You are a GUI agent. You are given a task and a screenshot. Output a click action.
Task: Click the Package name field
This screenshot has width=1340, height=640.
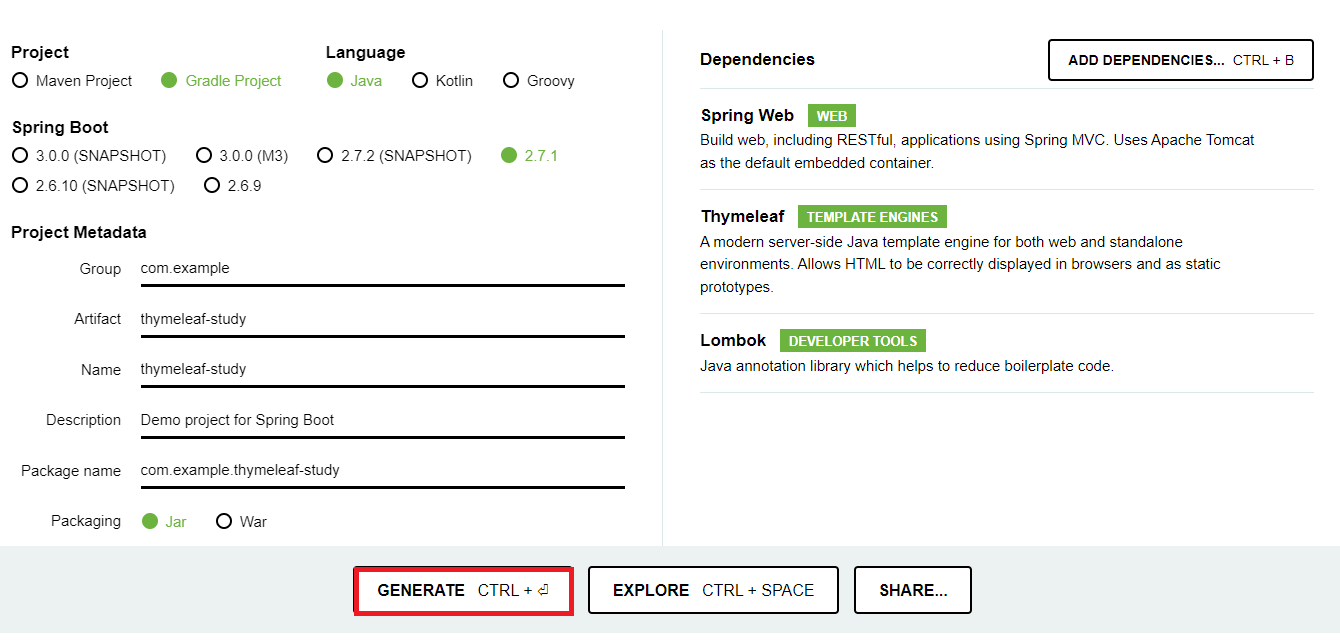tap(382, 470)
